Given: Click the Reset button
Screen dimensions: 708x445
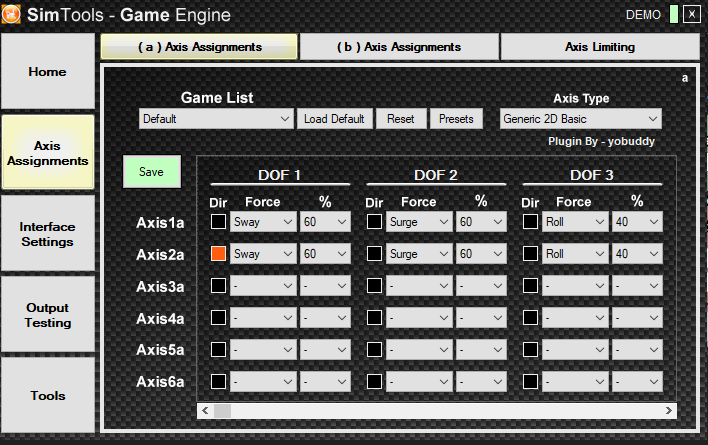Looking at the screenshot, I should pos(401,119).
